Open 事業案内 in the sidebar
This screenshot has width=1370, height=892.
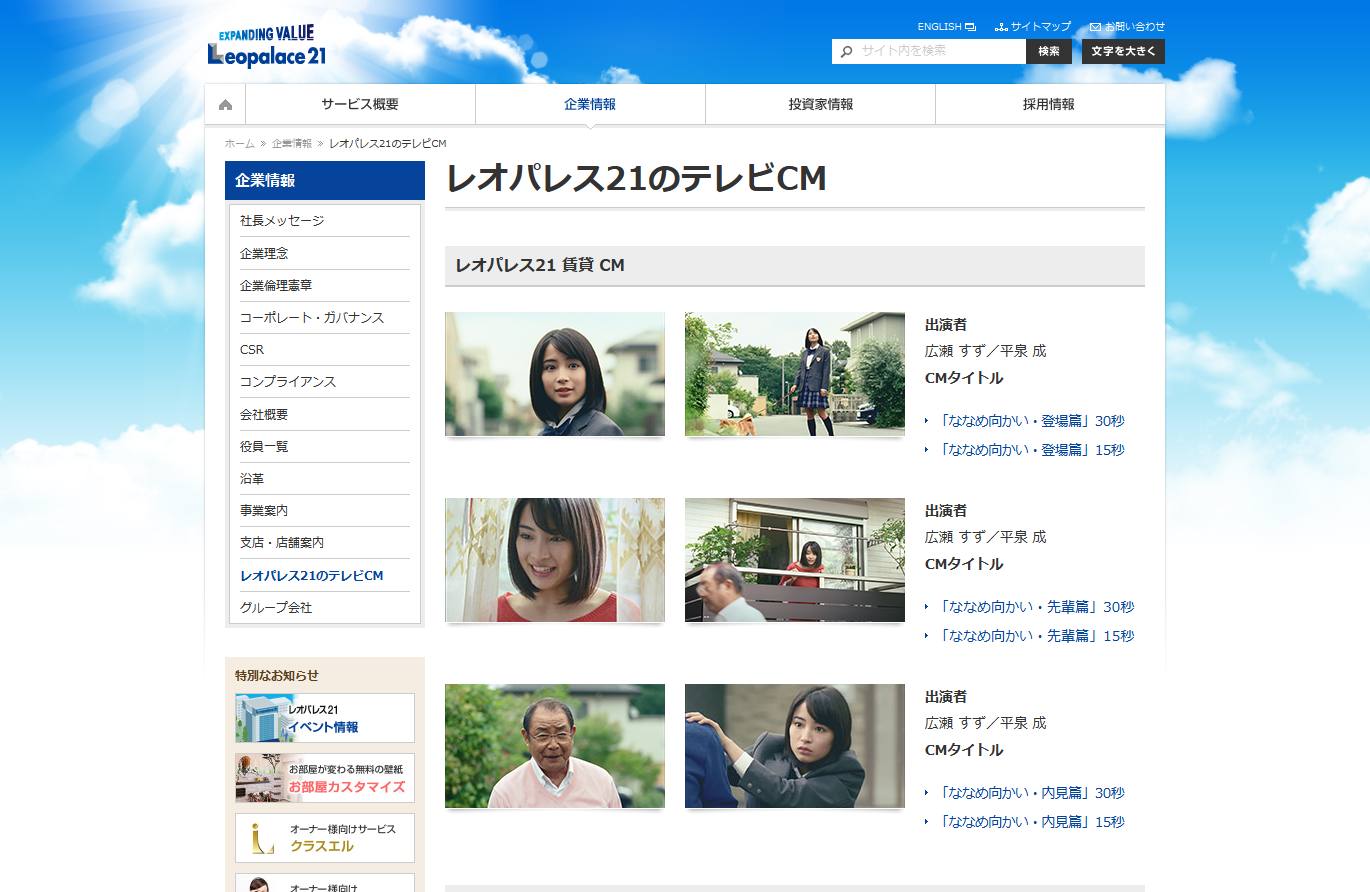coord(325,511)
